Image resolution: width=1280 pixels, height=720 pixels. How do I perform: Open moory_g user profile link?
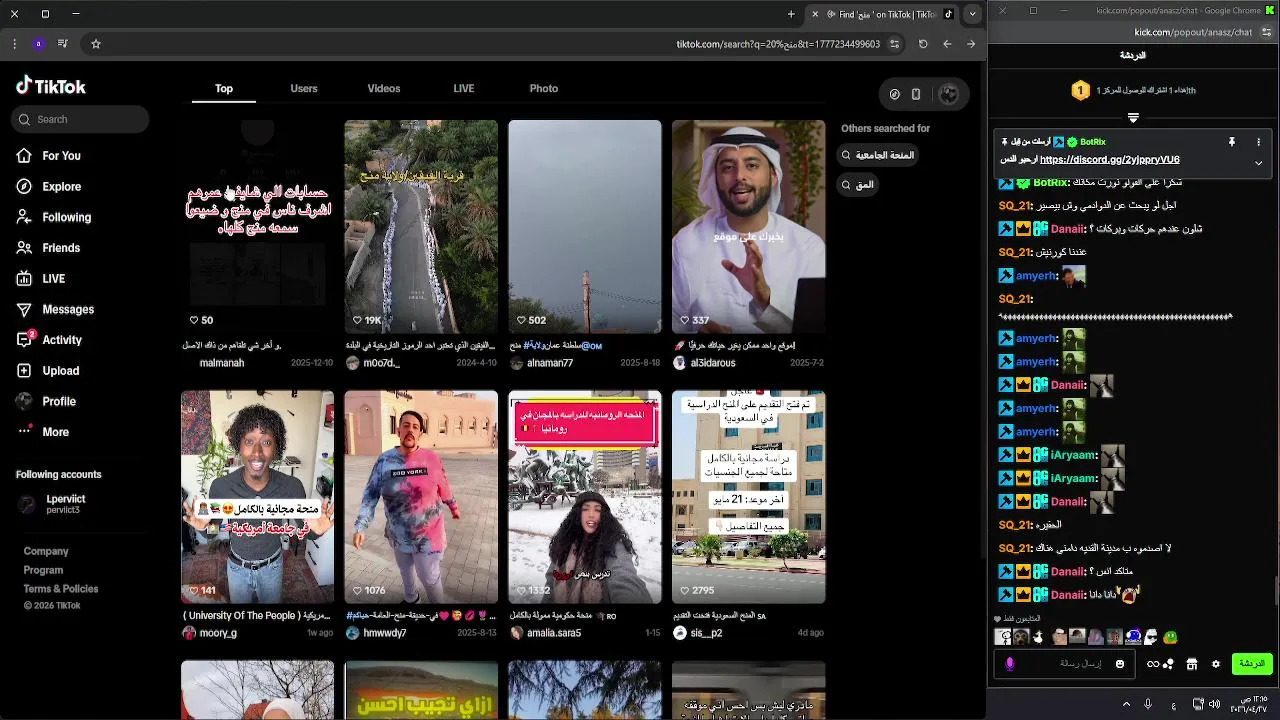coord(218,633)
